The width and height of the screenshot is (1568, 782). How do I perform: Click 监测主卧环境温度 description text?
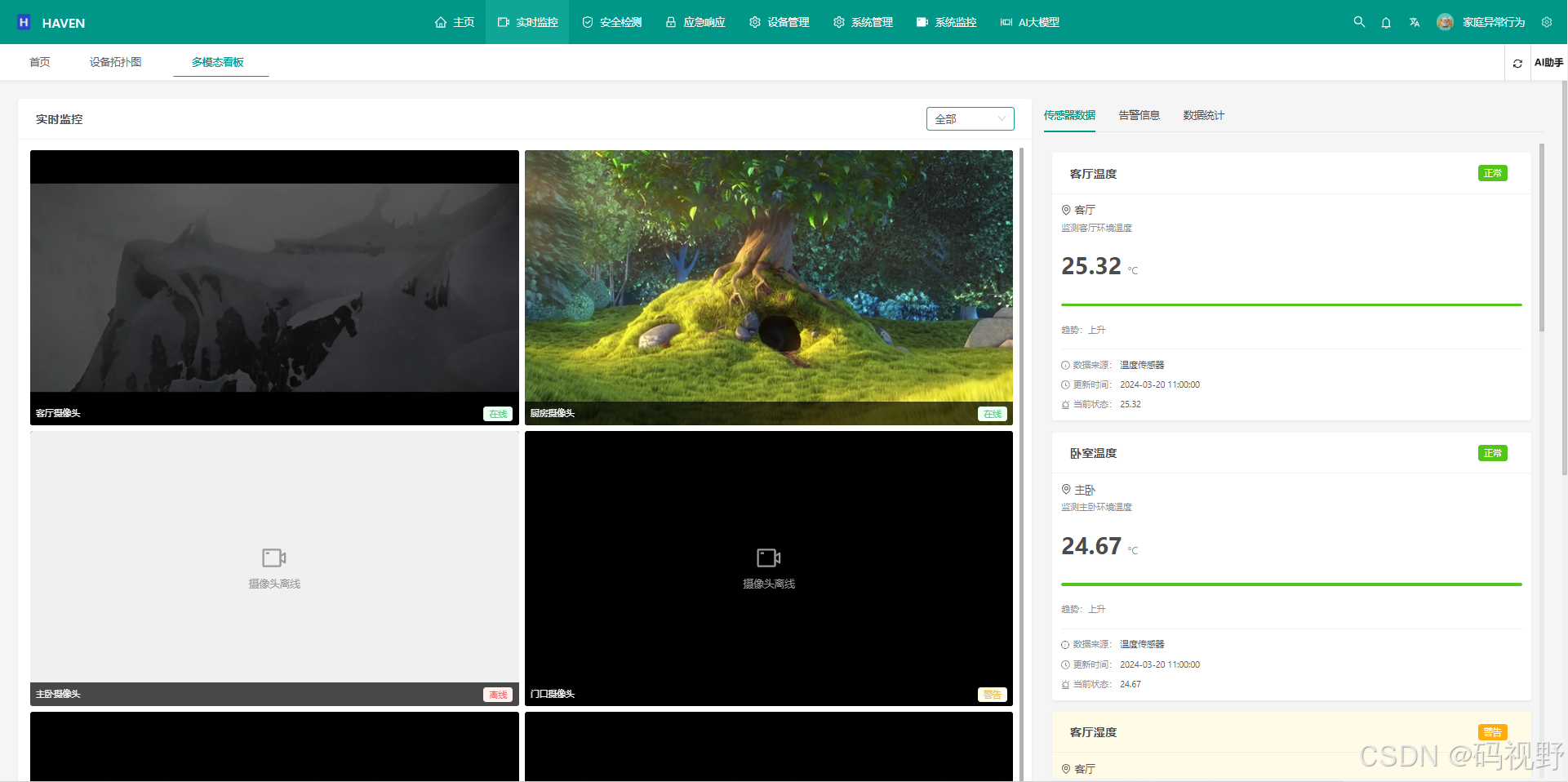[x=1096, y=507]
